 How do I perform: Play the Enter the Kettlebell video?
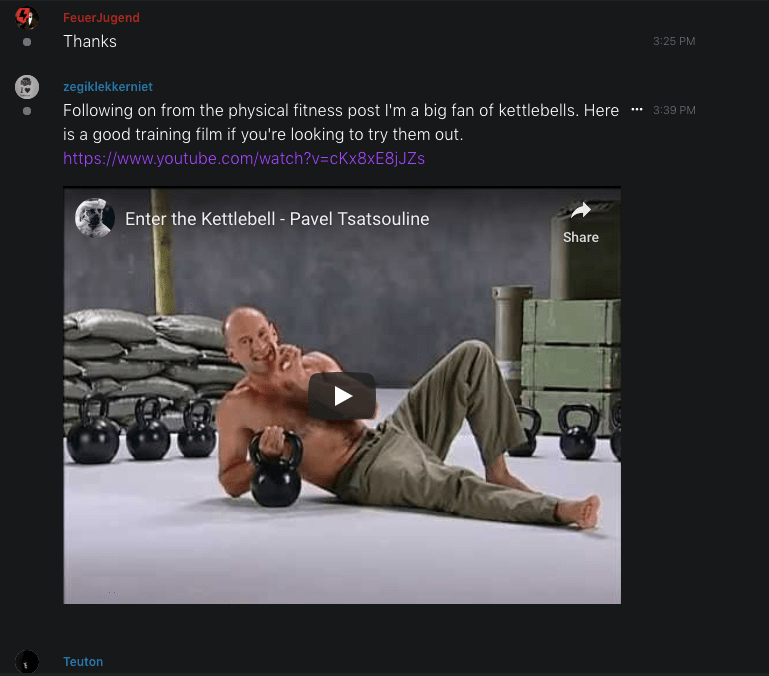pos(342,395)
